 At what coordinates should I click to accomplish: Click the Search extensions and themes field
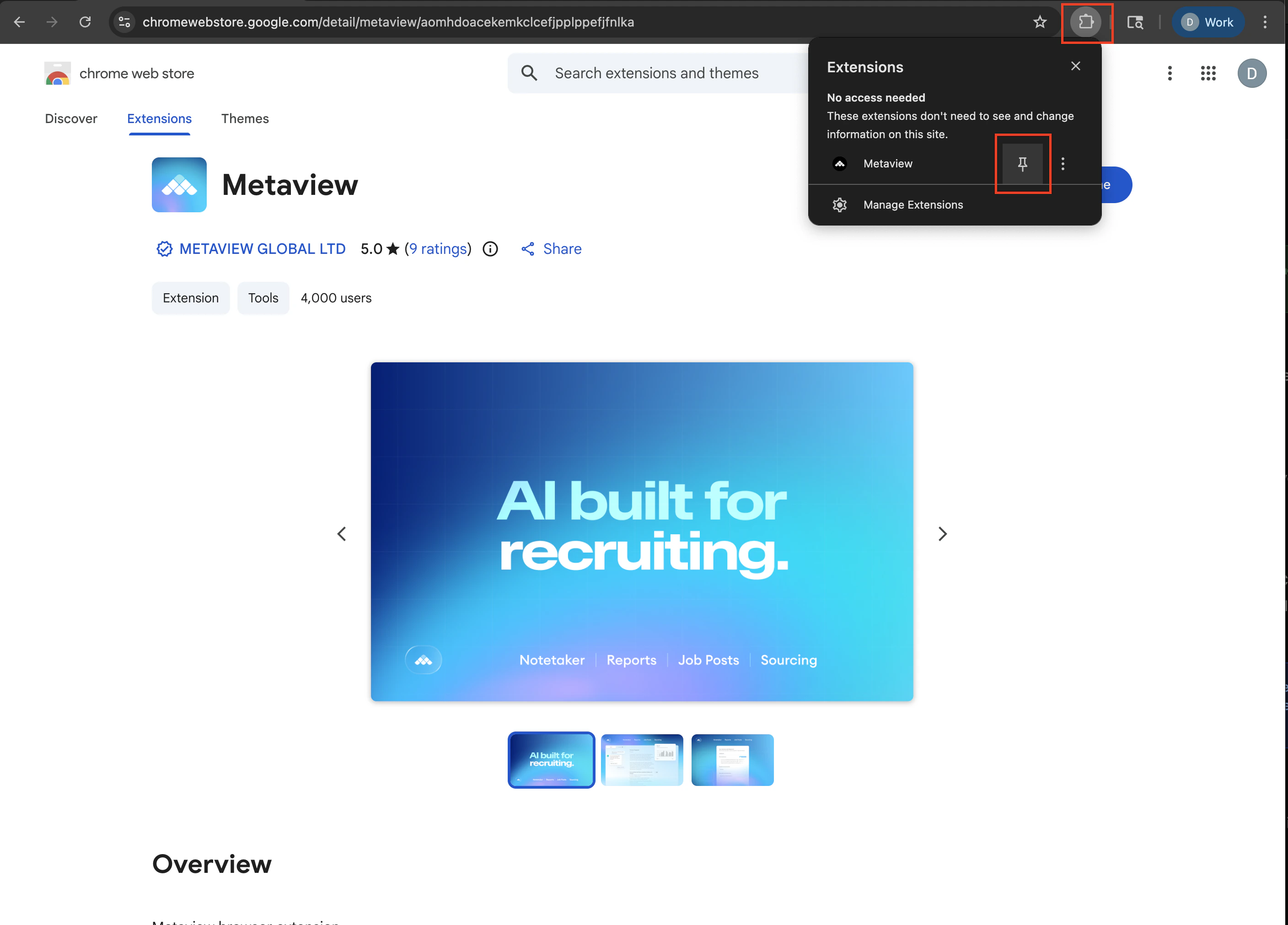[656, 73]
